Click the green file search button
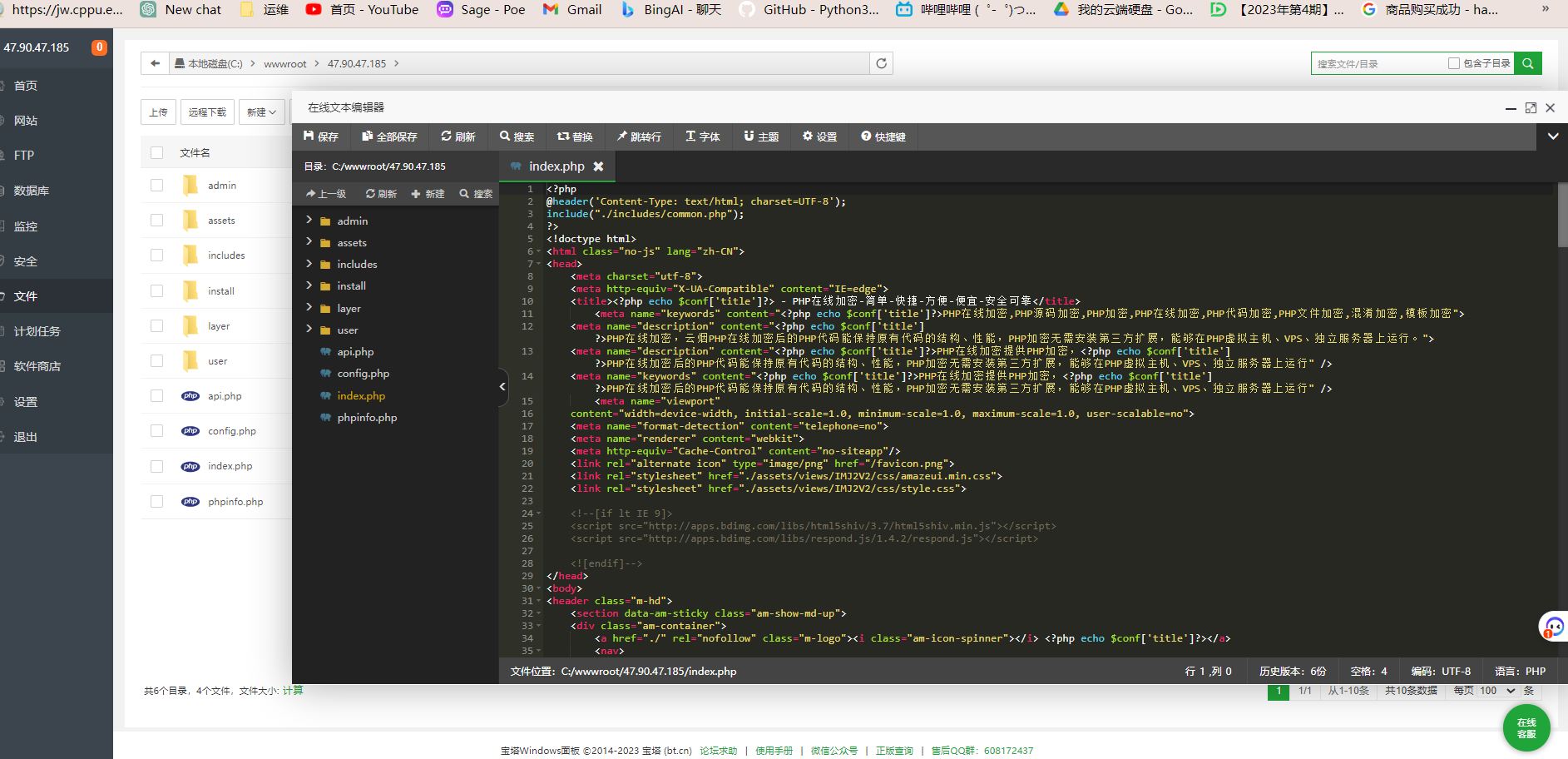This screenshot has width=1568, height=759. coord(1528,63)
